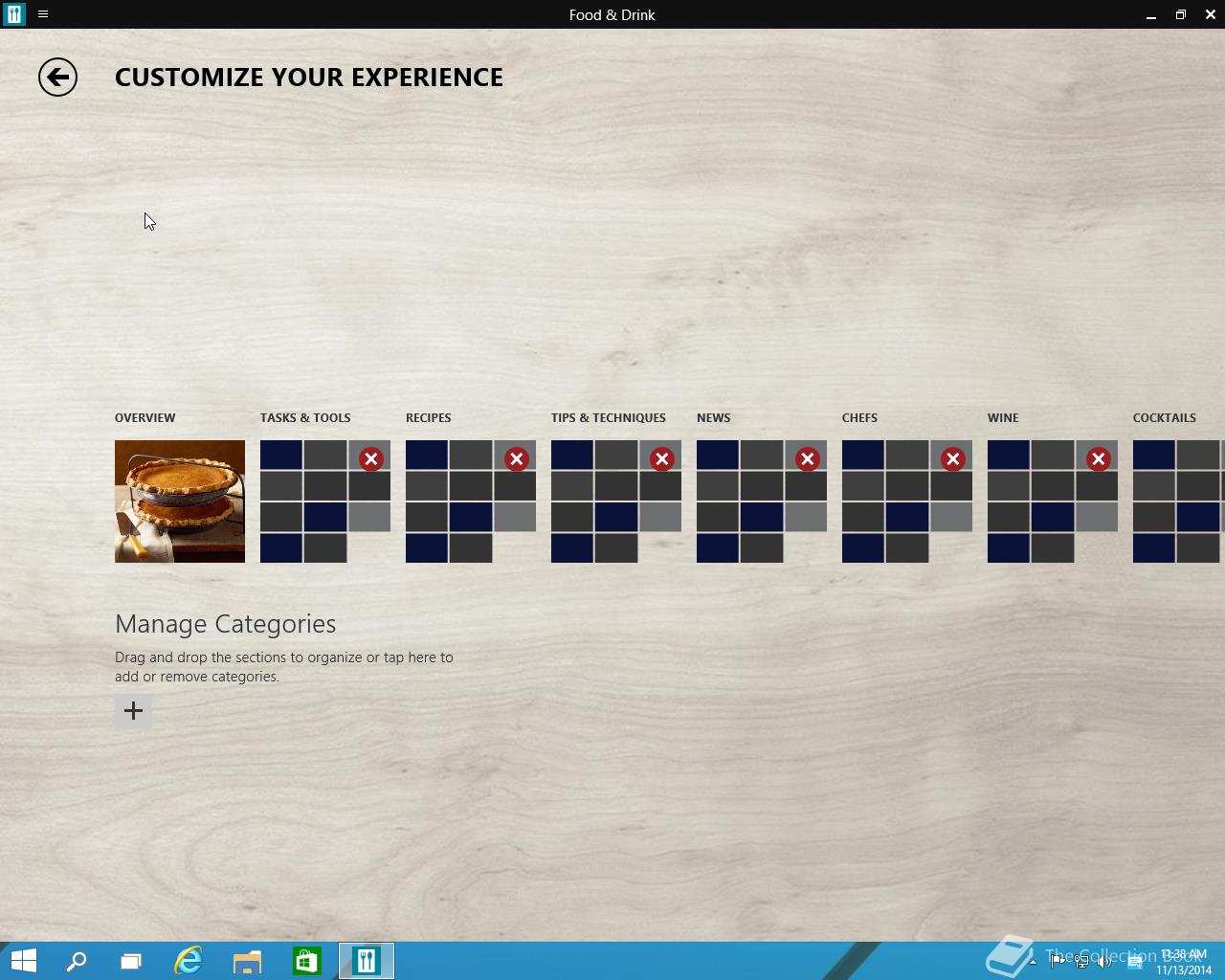
Task: Remove the Chefs section with its red X
Action: pos(953,459)
